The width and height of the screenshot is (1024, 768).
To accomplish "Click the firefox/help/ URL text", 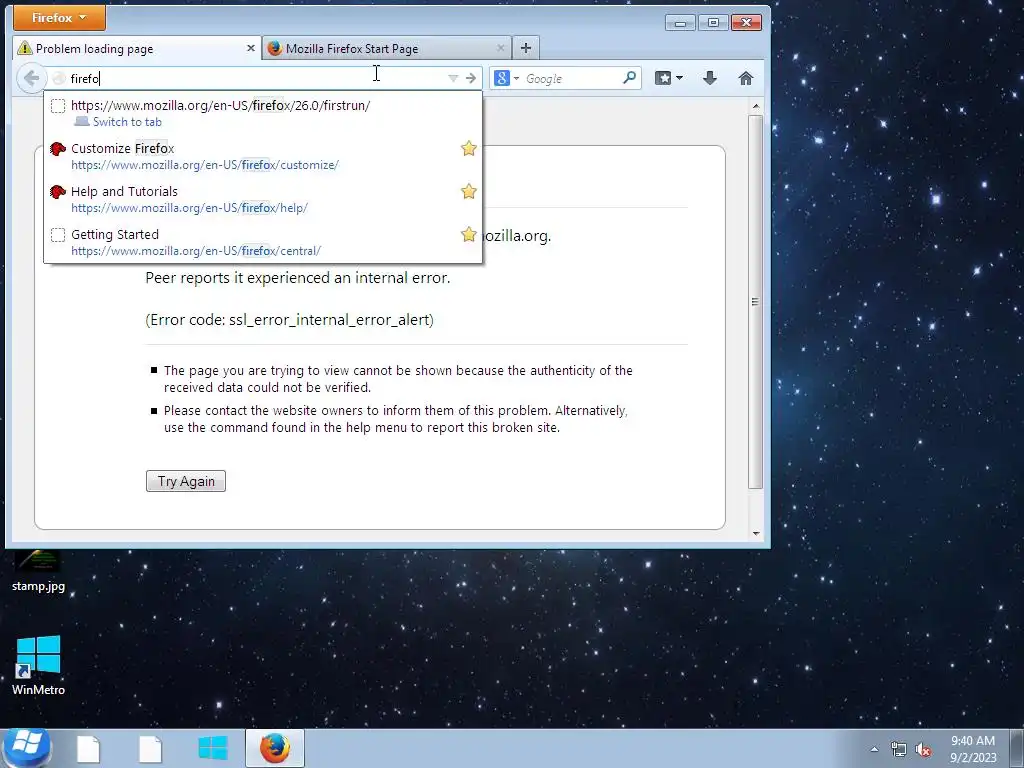I will click(x=189, y=208).
